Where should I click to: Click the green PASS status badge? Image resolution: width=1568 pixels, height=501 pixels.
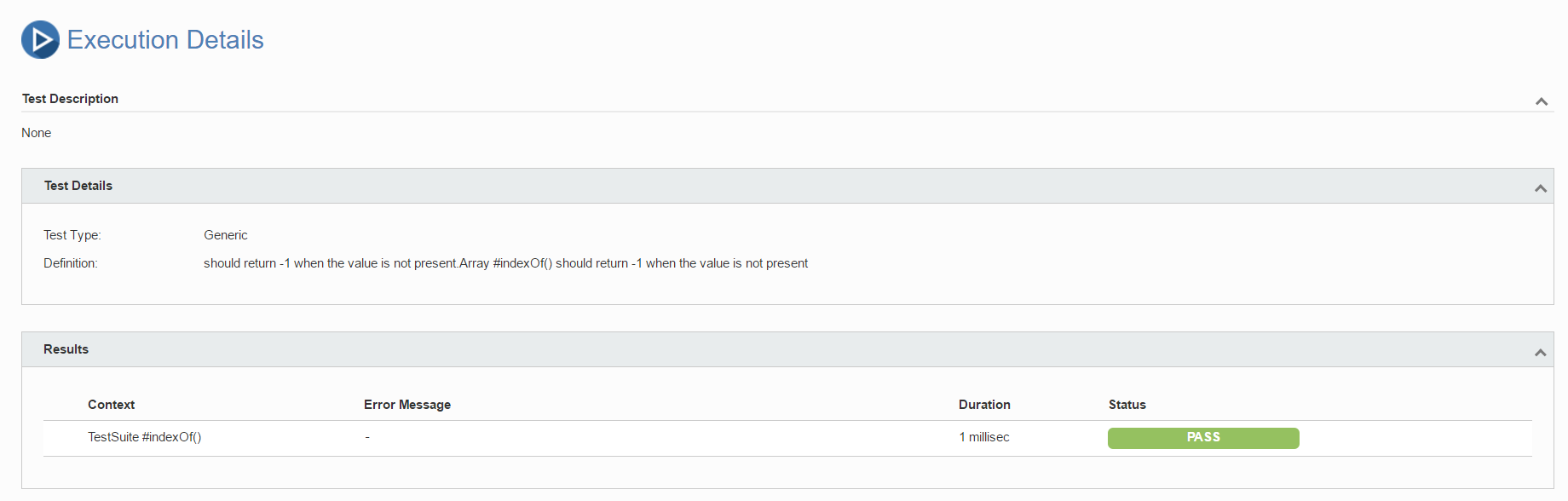click(1203, 438)
